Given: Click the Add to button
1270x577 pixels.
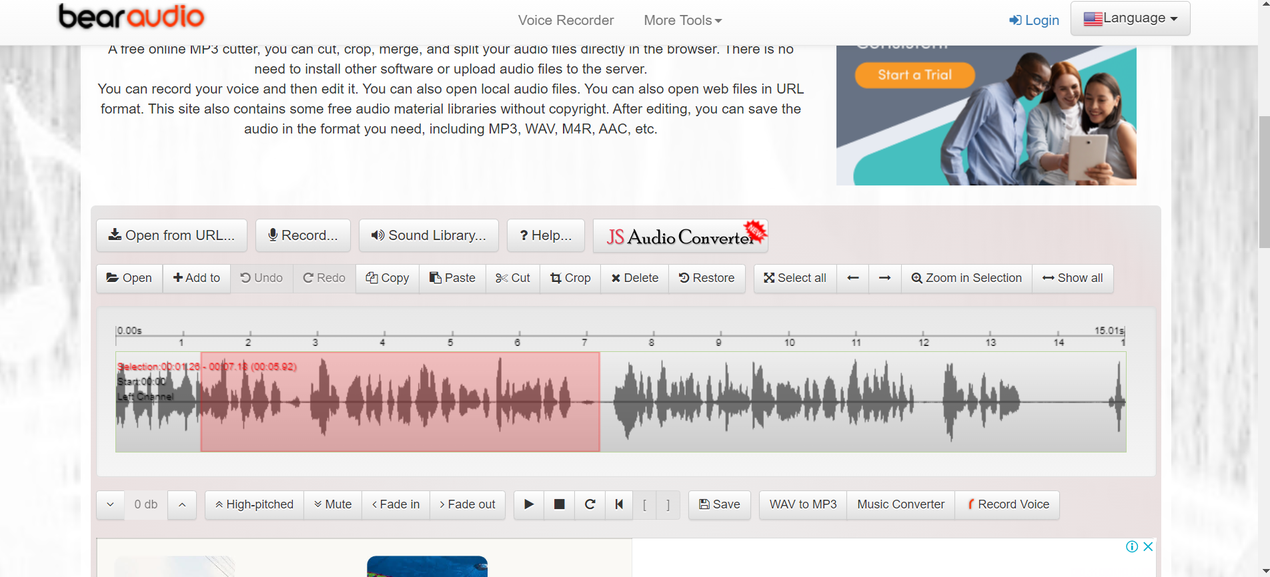Looking at the screenshot, I should [x=197, y=278].
